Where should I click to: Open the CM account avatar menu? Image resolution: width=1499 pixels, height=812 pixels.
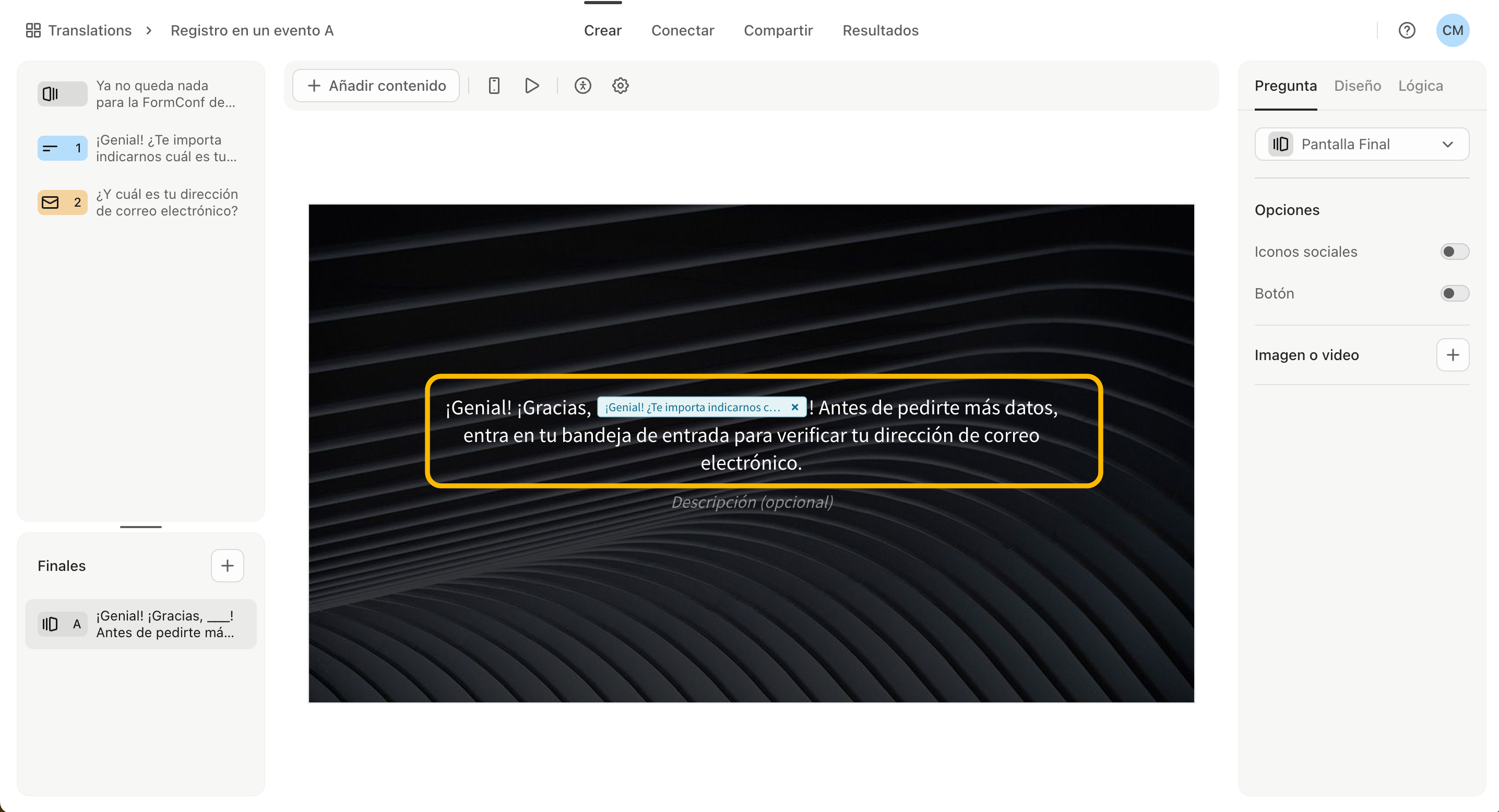click(x=1453, y=30)
